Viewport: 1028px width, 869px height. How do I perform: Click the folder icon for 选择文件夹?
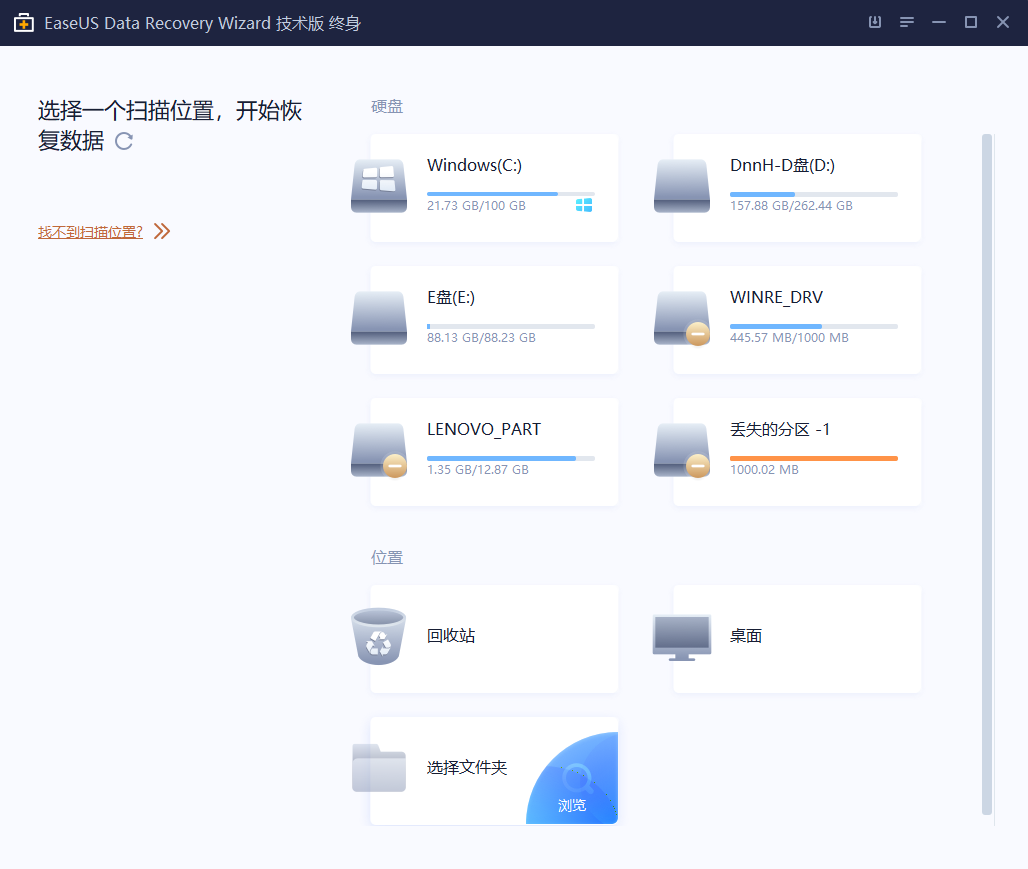tap(379, 768)
